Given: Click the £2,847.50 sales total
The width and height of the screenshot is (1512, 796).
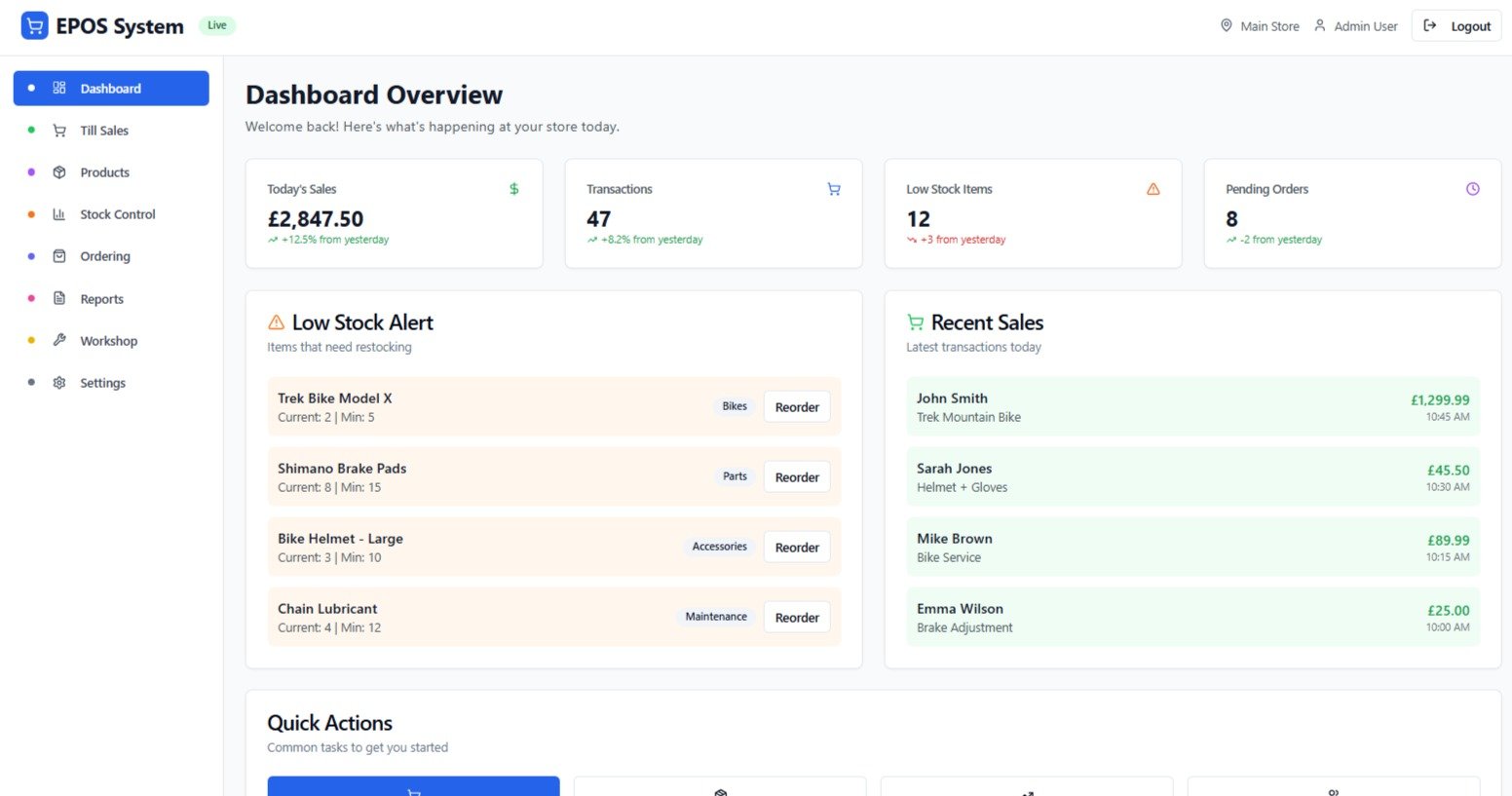Looking at the screenshot, I should [316, 219].
